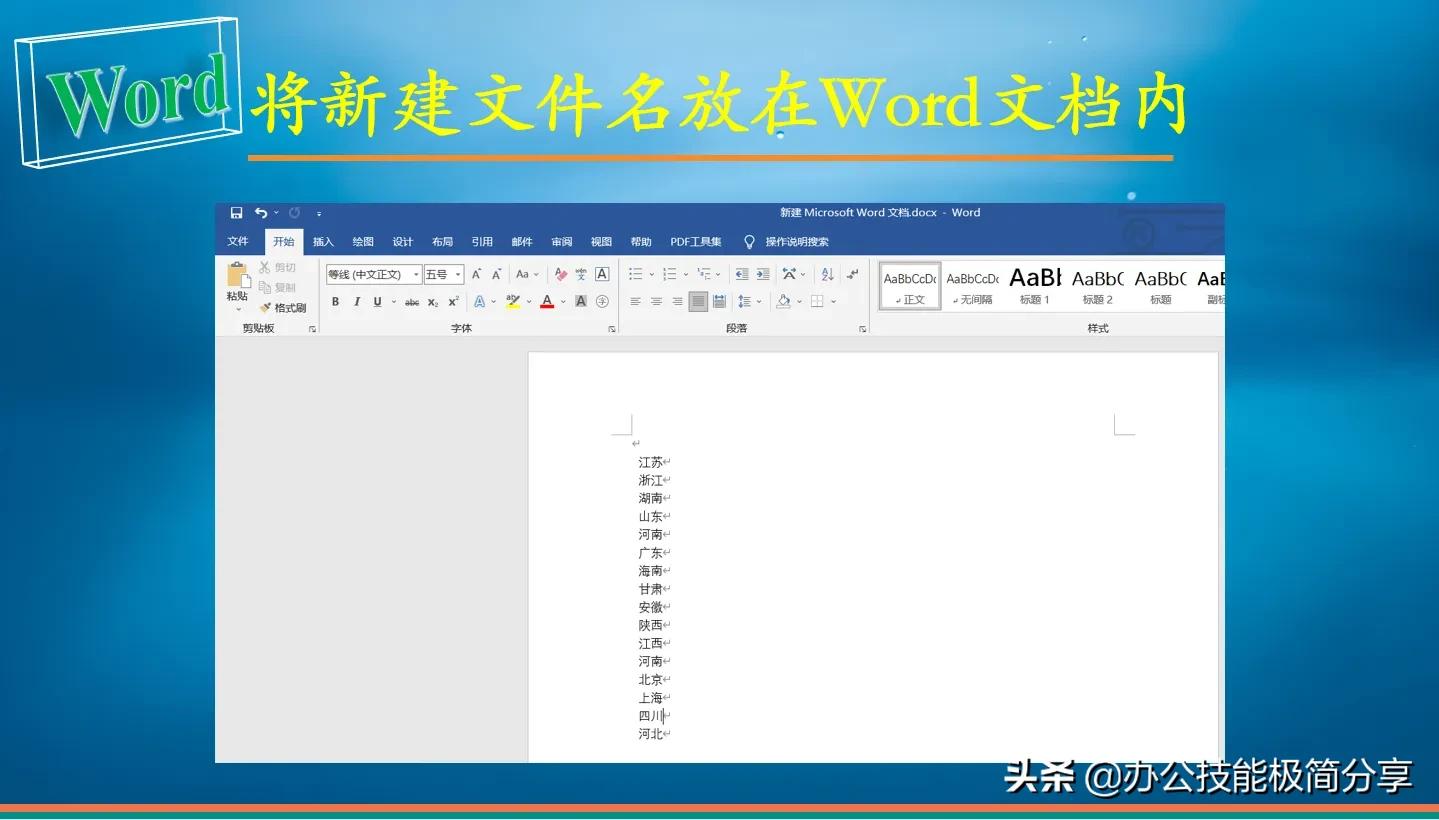
Task: Toggle character shading
Action: tap(581, 302)
